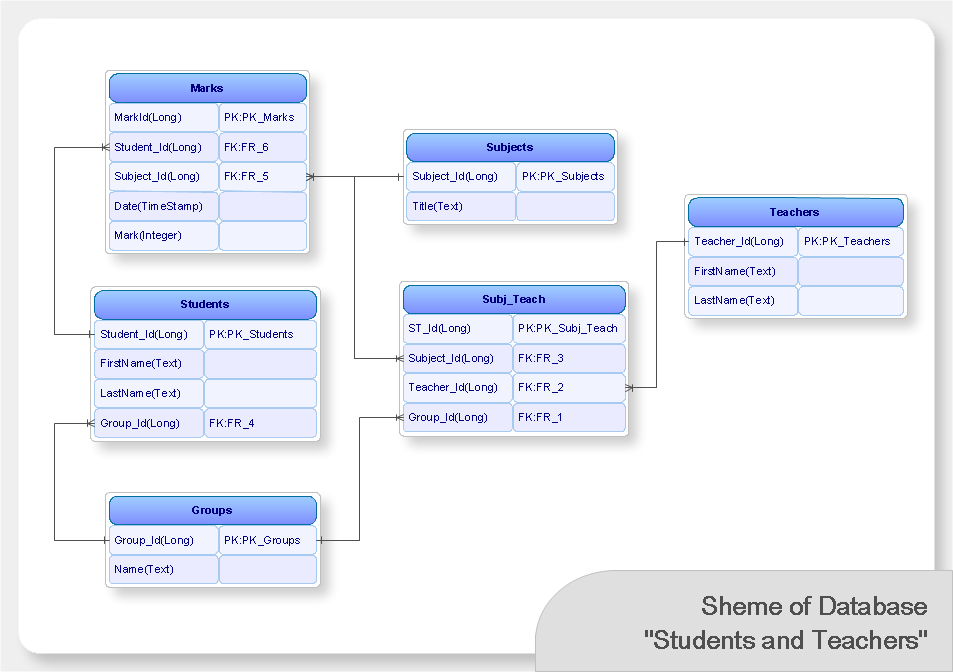Select the MarkId(Long) field
The width and height of the screenshot is (953, 672).
point(163,117)
